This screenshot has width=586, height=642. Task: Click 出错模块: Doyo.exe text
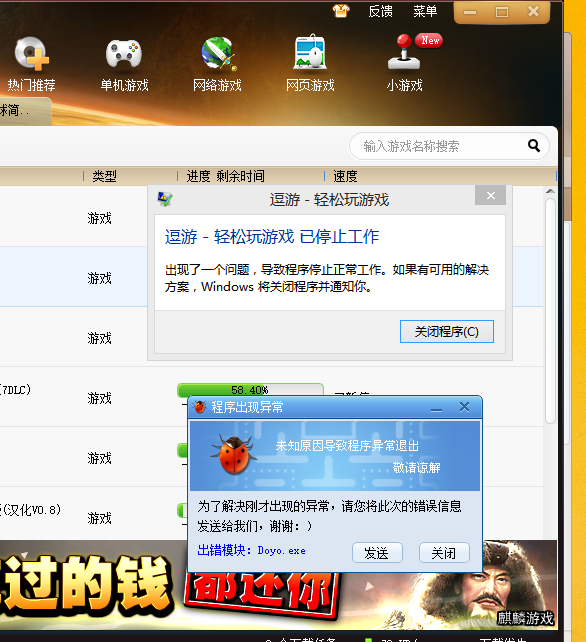pyautogui.click(x=251, y=551)
